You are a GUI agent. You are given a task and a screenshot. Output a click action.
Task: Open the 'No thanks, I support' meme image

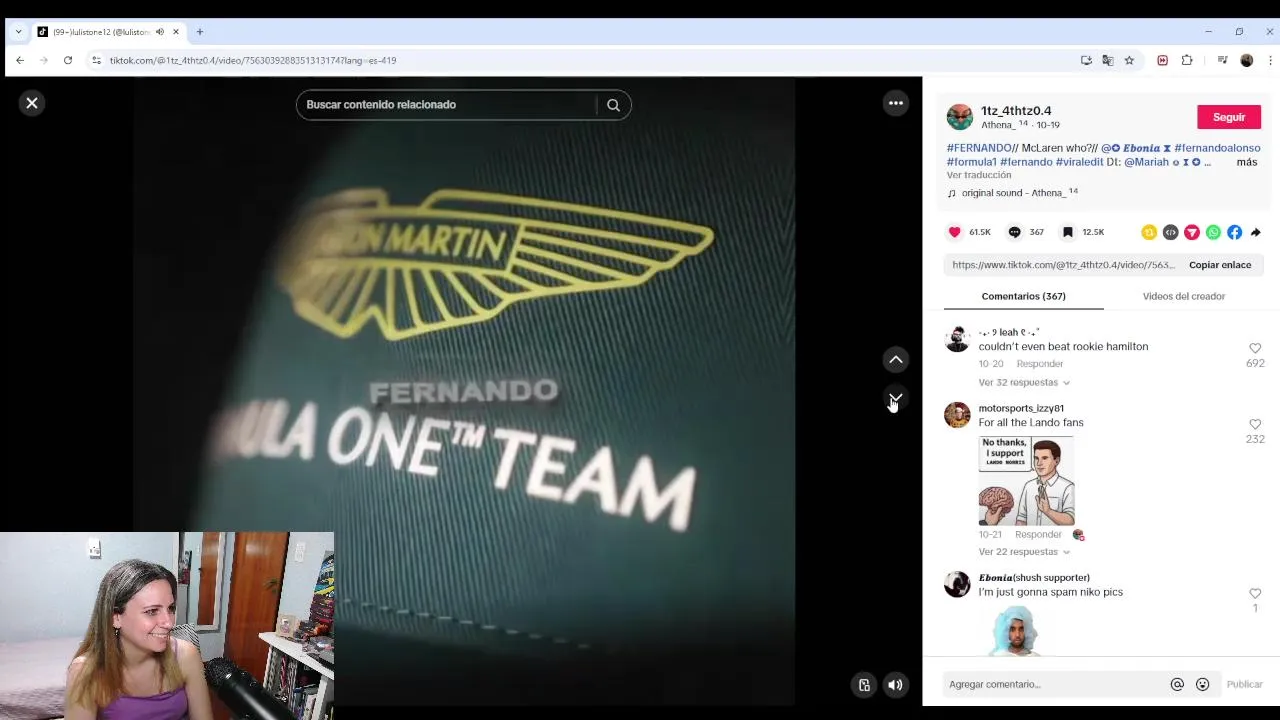pos(1026,481)
